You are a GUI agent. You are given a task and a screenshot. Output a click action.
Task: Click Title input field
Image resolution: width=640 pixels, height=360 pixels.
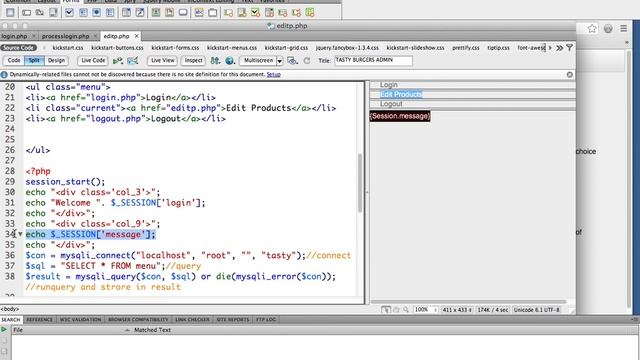click(373, 60)
